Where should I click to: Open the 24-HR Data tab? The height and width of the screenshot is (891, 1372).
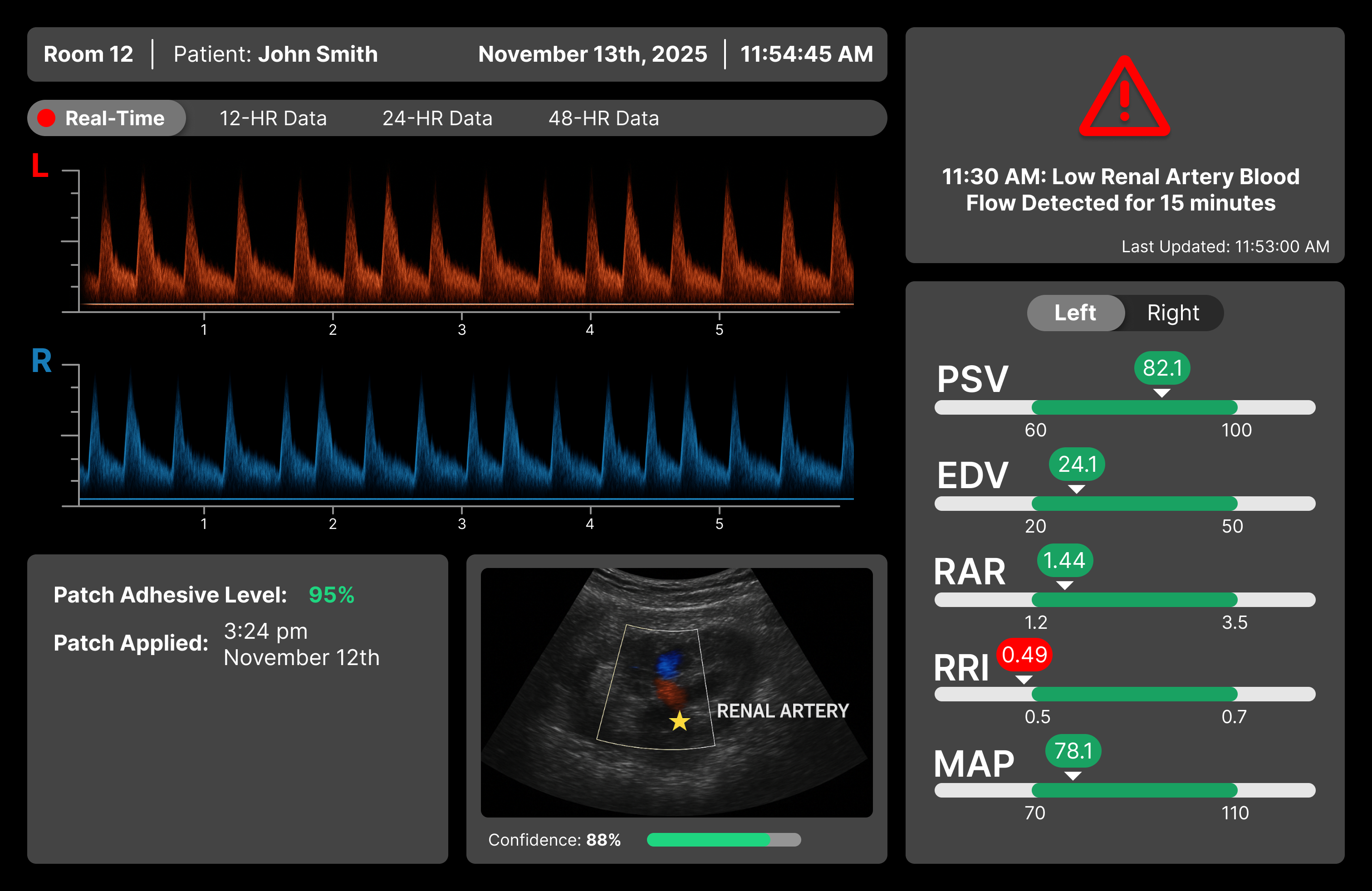[x=437, y=118]
